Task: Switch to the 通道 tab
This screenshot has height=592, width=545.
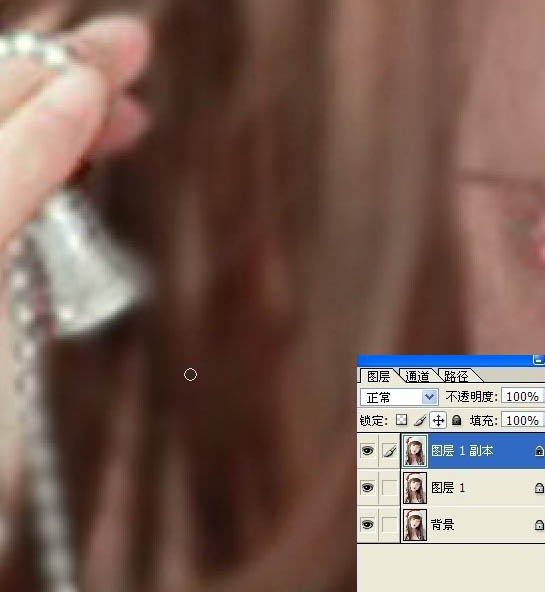Action: point(417,376)
